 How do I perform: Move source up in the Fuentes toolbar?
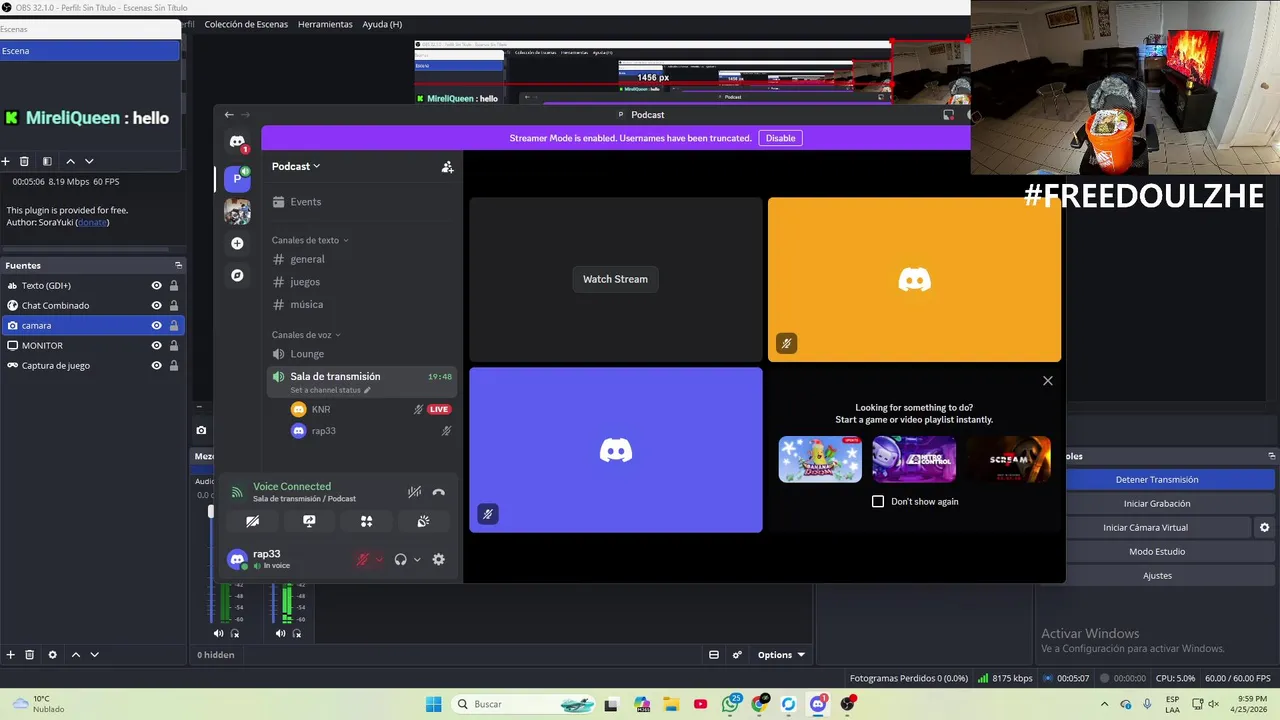[x=75, y=655]
